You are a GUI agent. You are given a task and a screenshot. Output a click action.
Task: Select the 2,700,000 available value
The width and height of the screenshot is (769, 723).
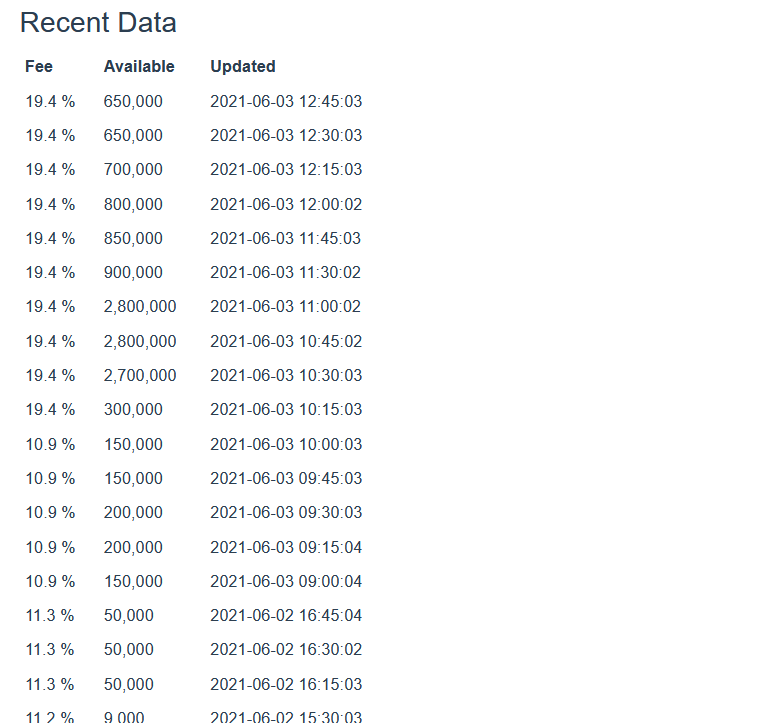[140, 375]
